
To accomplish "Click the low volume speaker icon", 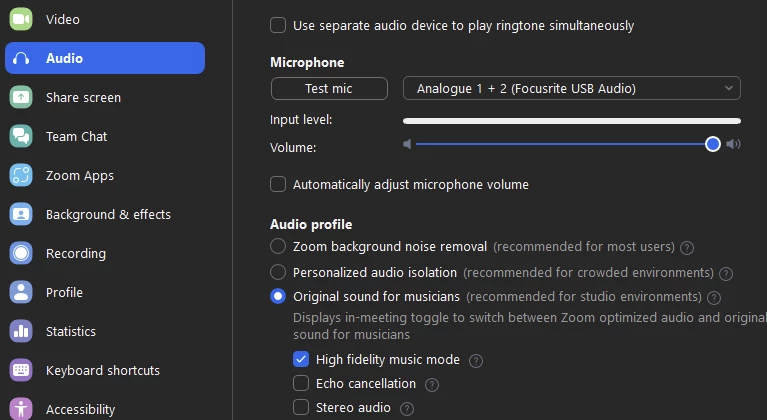I will click(x=407, y=144).
